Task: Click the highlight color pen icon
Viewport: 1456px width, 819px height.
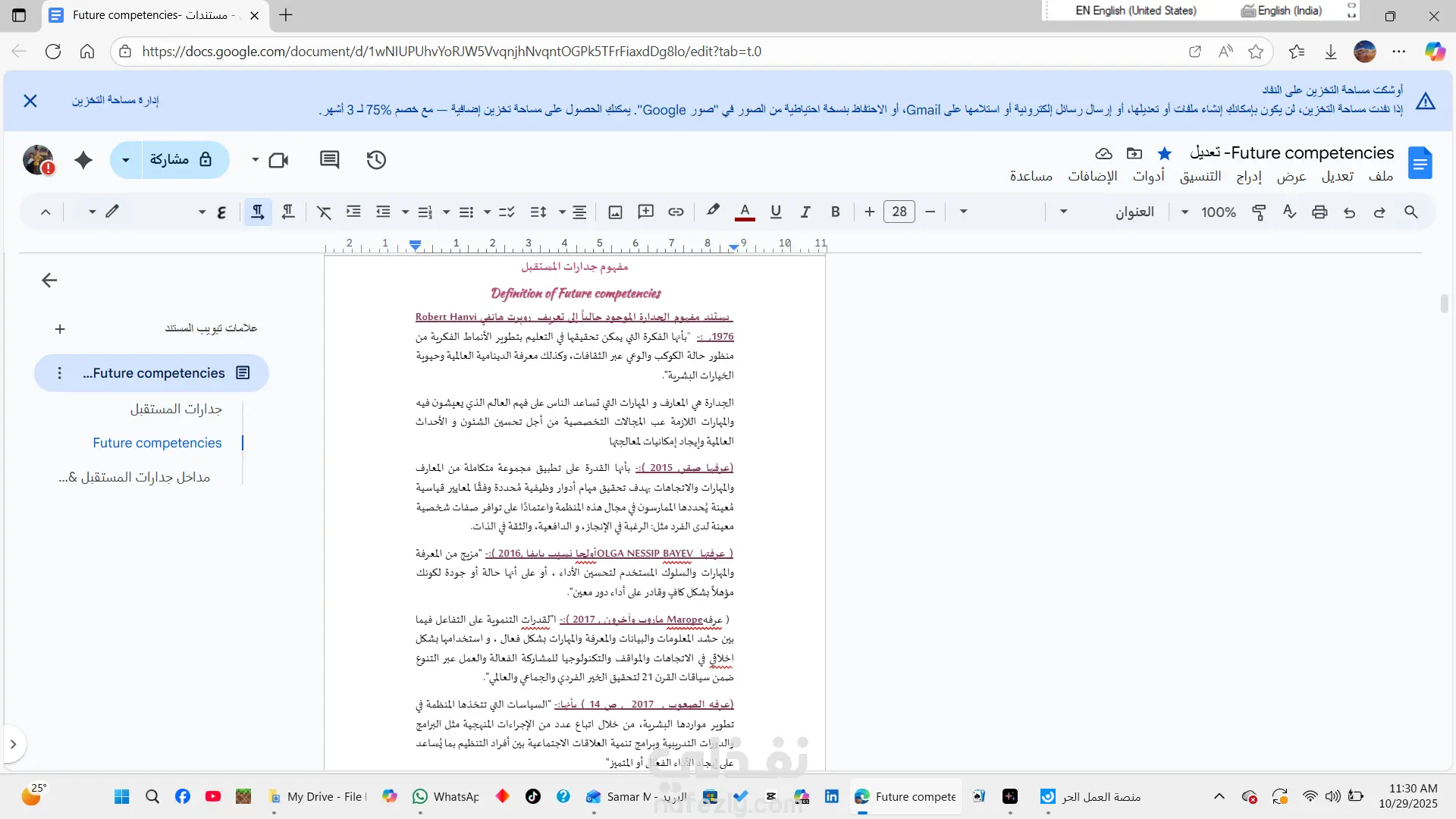Action: 712,211
